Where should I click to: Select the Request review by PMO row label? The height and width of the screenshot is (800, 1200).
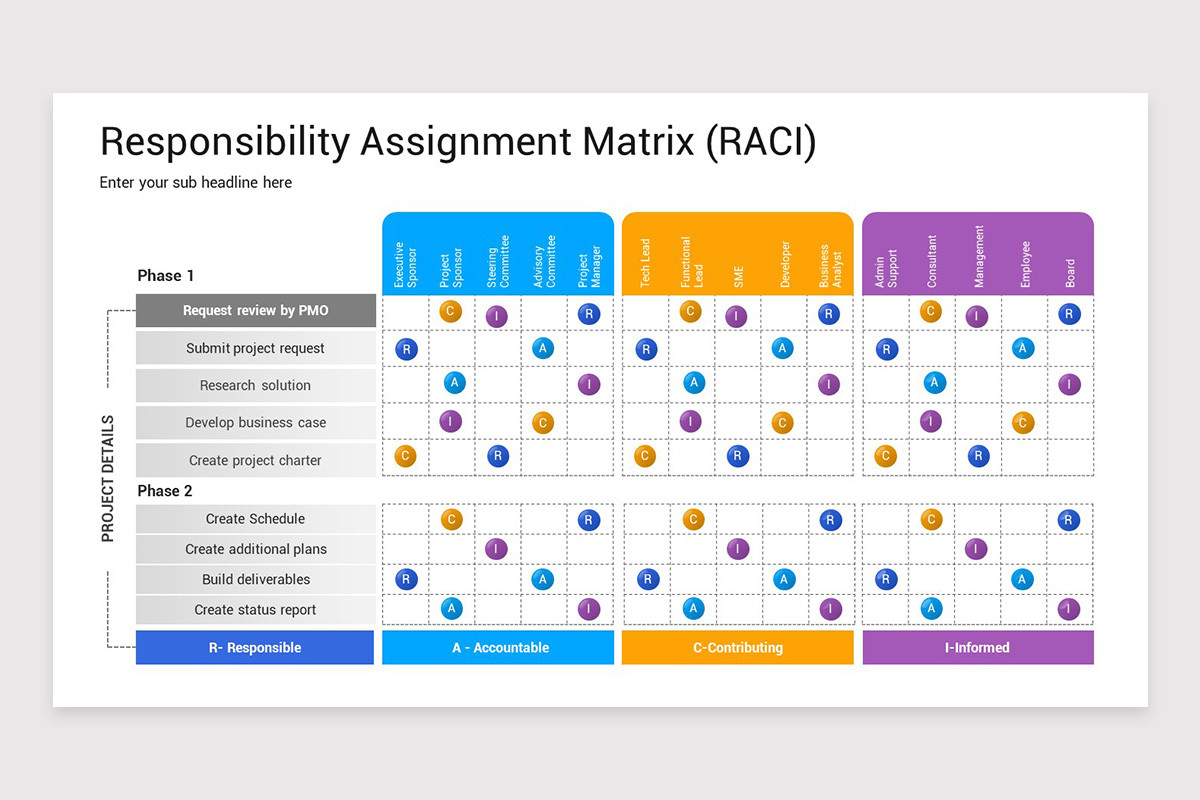click(x=256, y=311)
